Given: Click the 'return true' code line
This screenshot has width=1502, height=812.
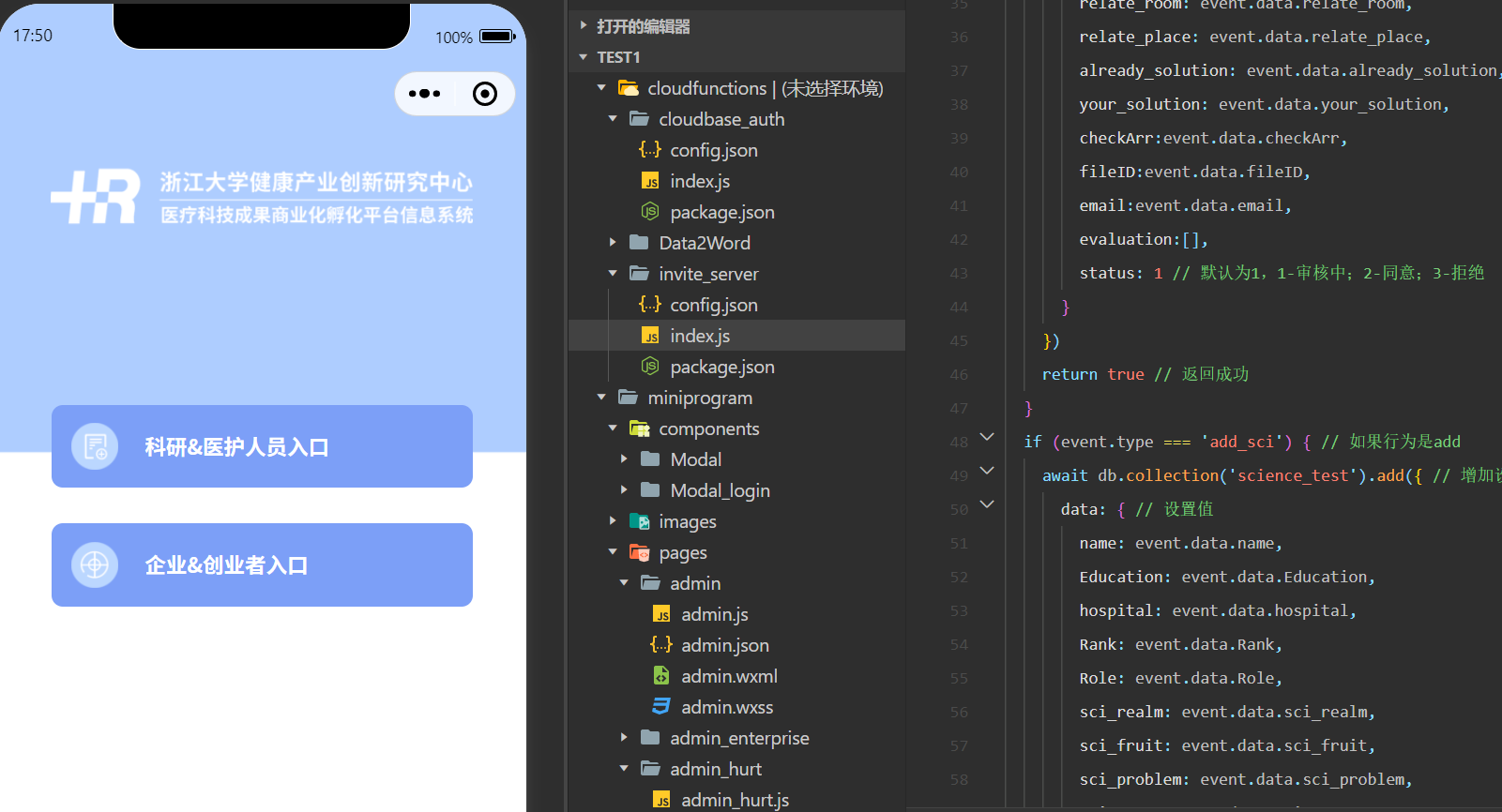Looking at the screenshot, I should tap(1145, 374).
